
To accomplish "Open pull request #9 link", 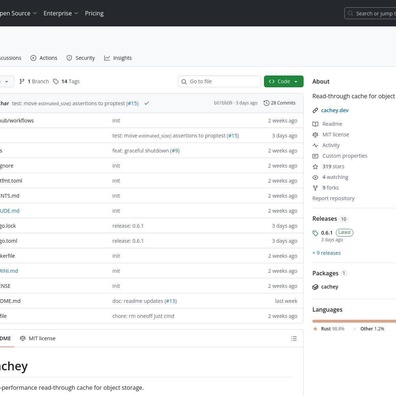I will pyautogui.click(x=175, y=151).
